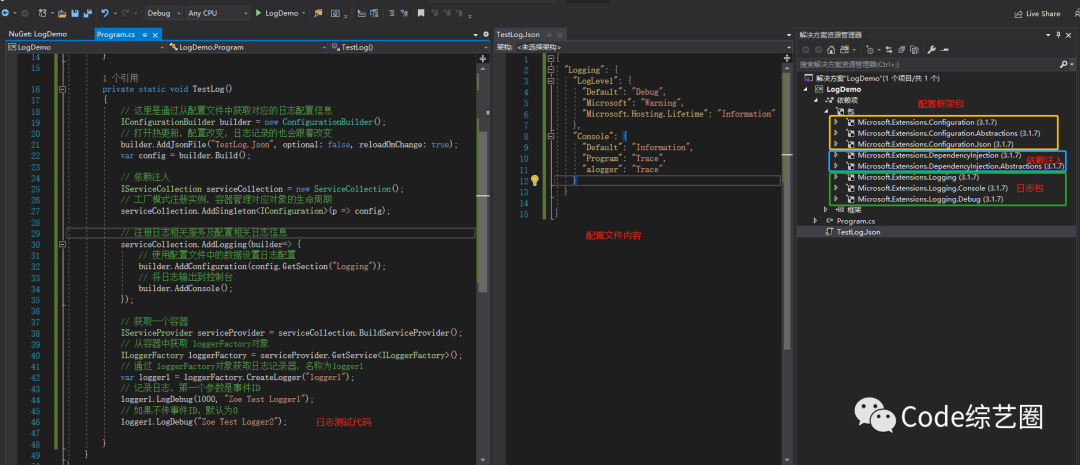
Task: Open the JSON schema selector dropdown
Action: point(652,47)
